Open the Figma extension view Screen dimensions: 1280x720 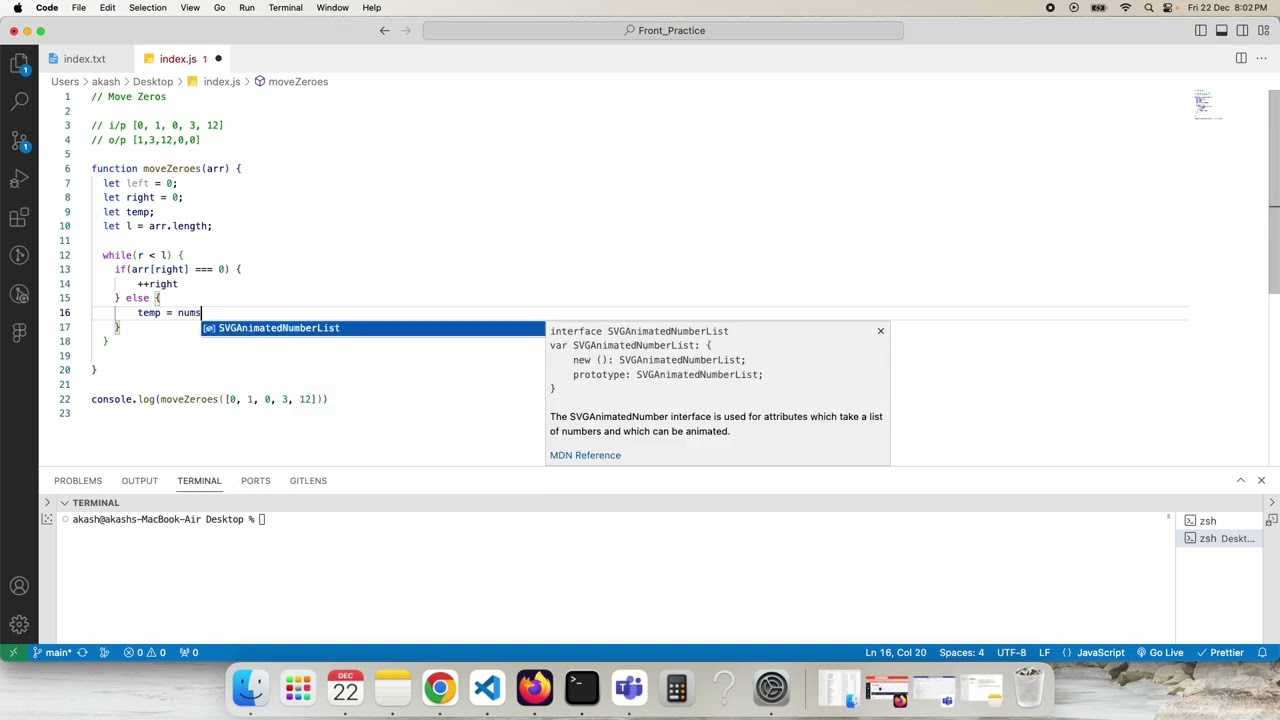[19, 332]
